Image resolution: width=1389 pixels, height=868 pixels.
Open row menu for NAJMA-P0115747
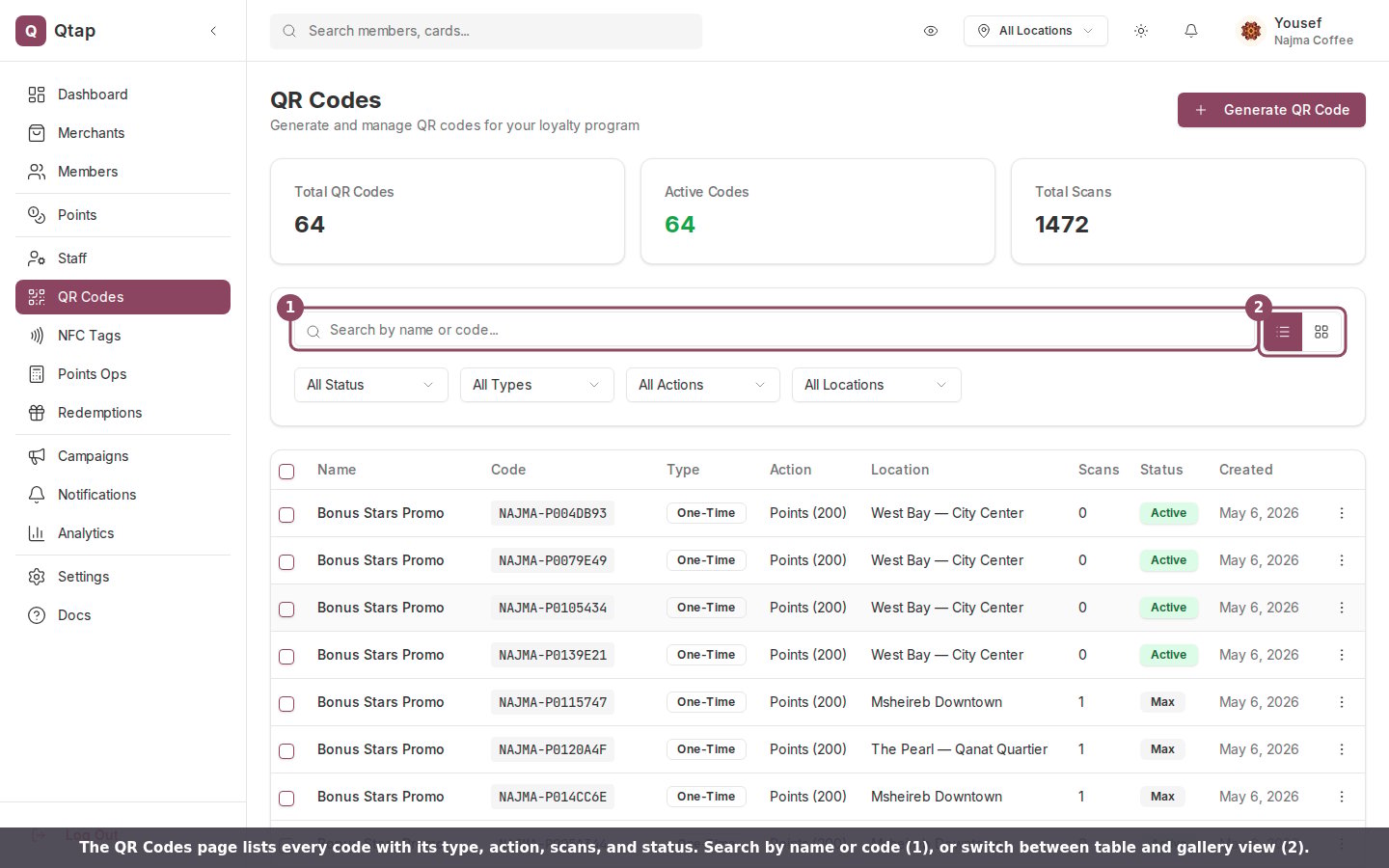(x=1342, y=702)
